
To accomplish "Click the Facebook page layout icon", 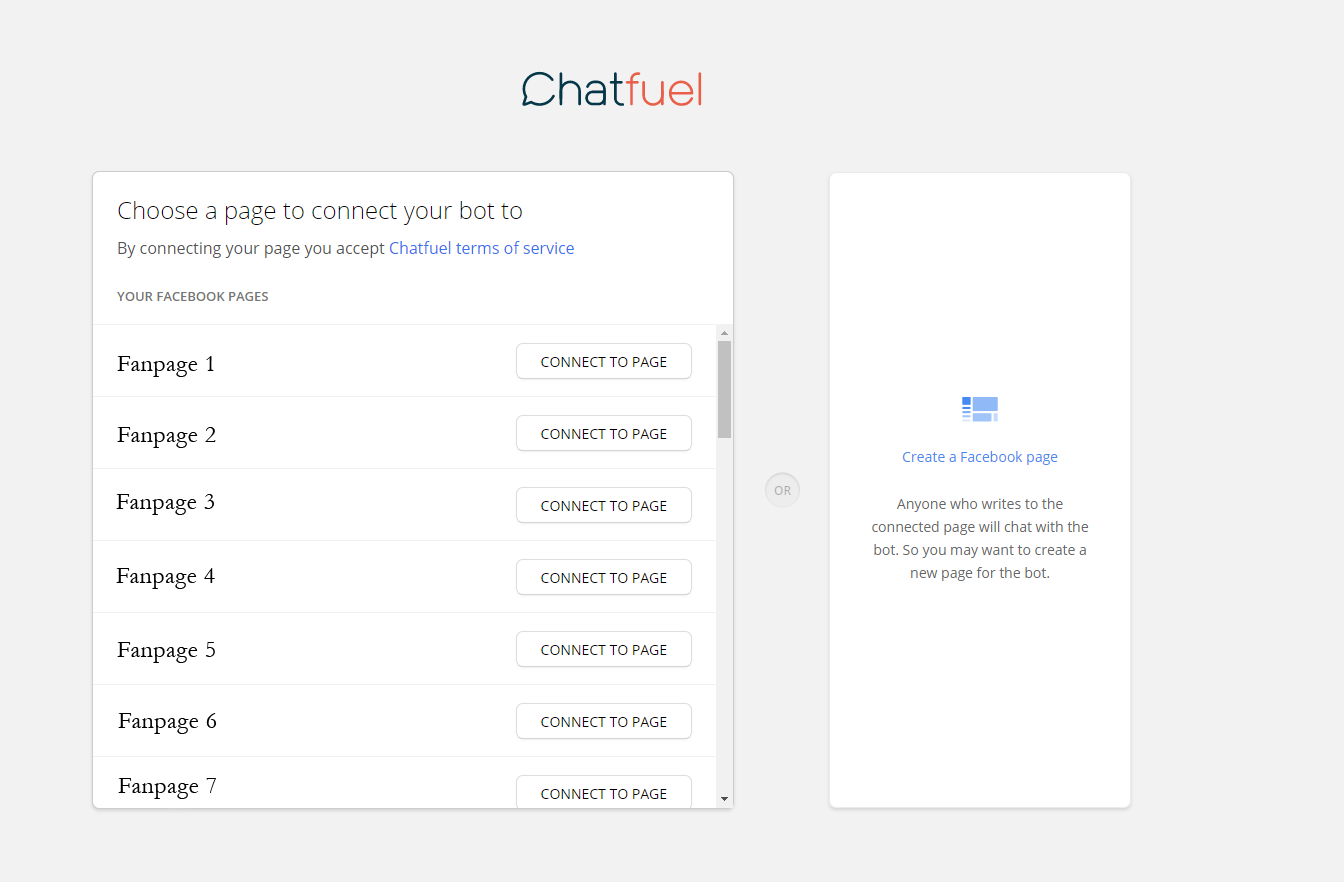I will point(979,409).
